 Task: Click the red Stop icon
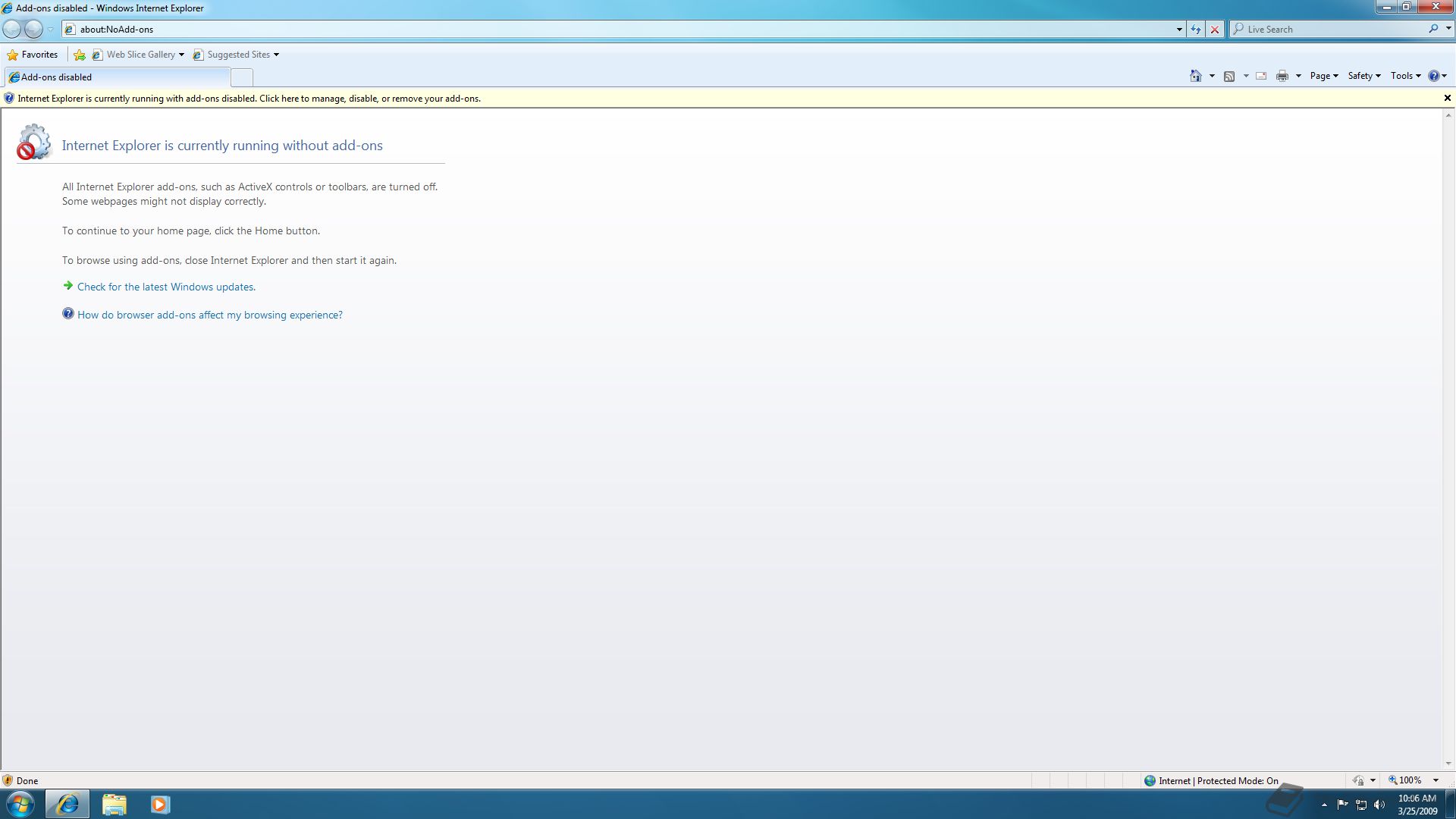[1215, 29]
